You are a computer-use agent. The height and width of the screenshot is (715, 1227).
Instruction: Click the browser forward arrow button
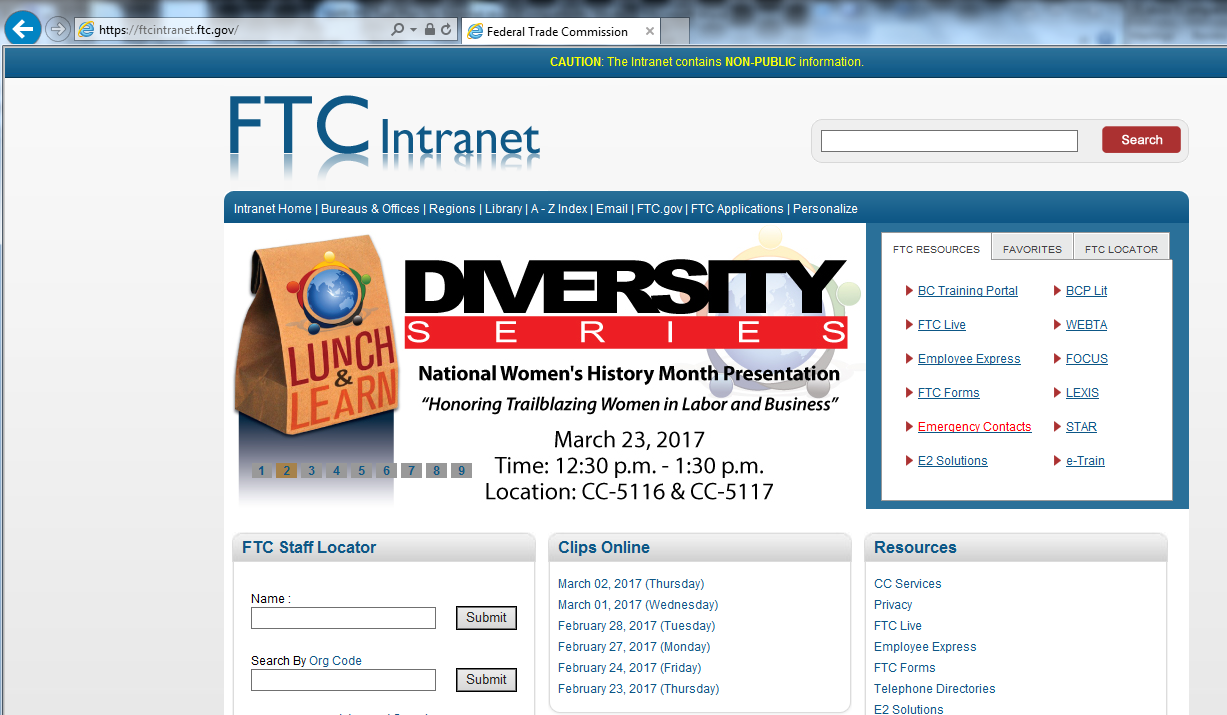point(58,30)
